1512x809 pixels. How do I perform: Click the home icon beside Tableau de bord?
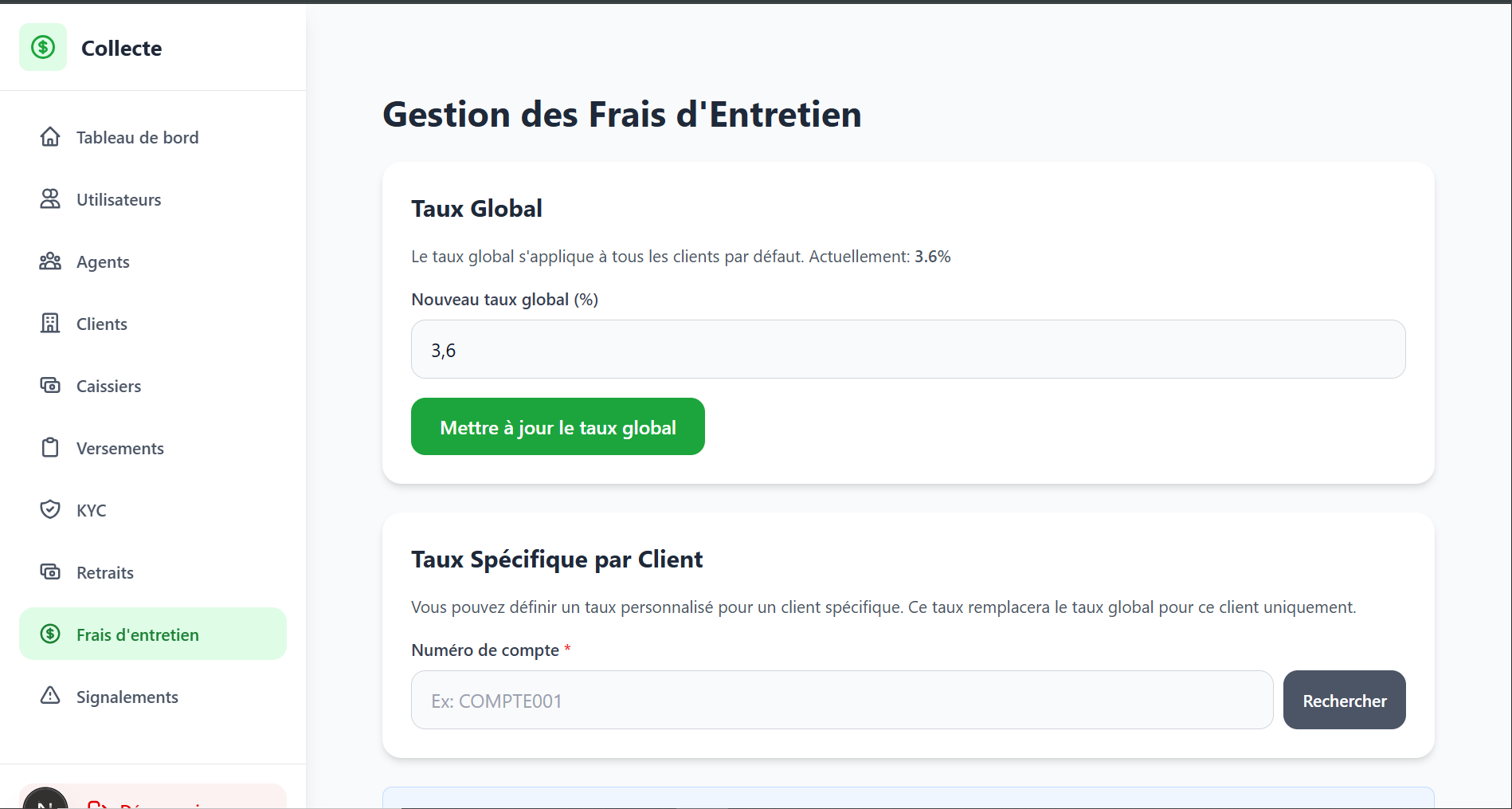pos(50,136)
